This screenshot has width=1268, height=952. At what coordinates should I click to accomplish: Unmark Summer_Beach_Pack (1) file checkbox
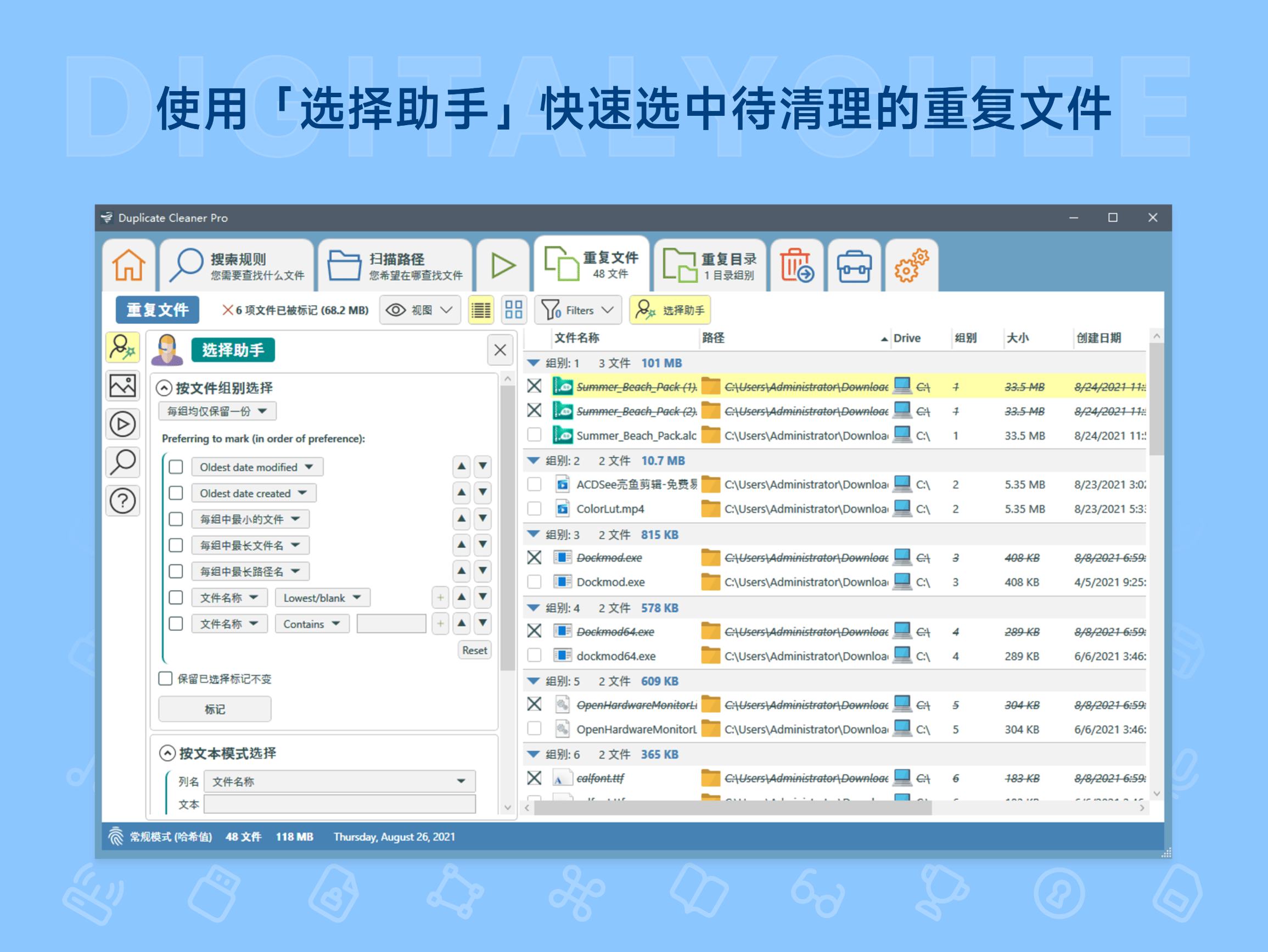pyautogui.click(x=534, y=386)
